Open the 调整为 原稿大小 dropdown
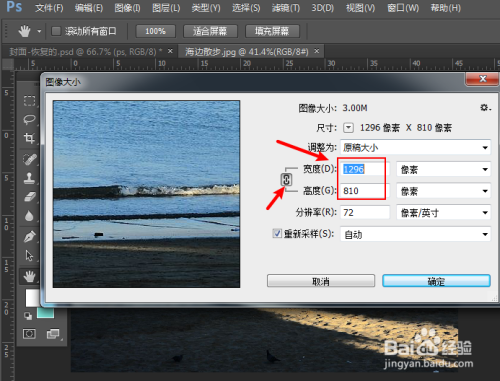The height and width of the screenshot is (381, 500). 415,147
